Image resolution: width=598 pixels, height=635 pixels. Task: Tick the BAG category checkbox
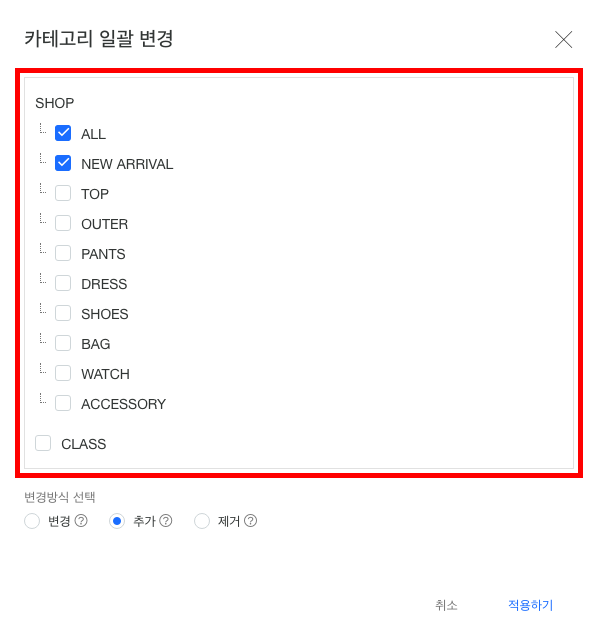(x=63, y=343)
